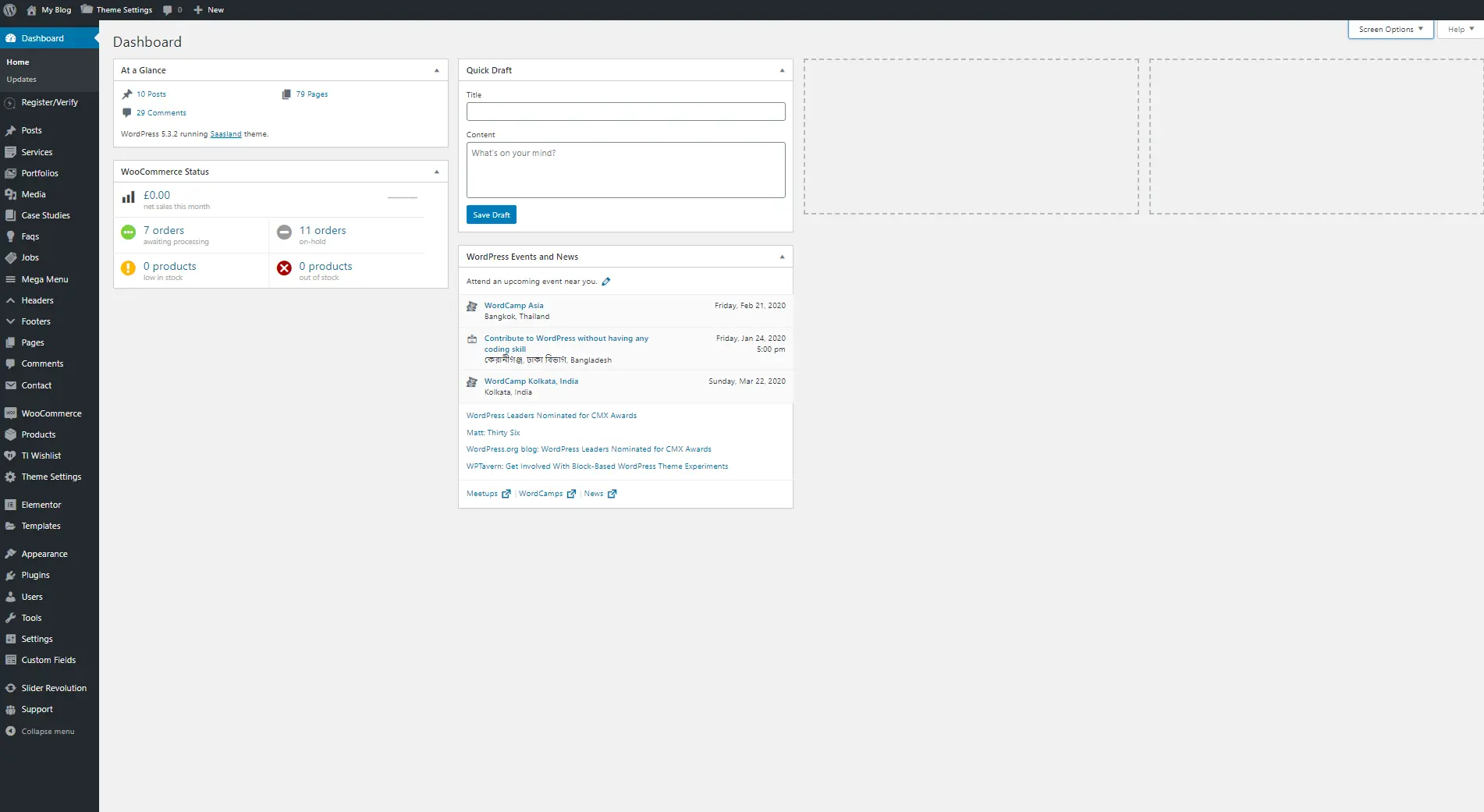Click the Appearance paintbrush icon
1484x812 pixels.
(10, 554)
